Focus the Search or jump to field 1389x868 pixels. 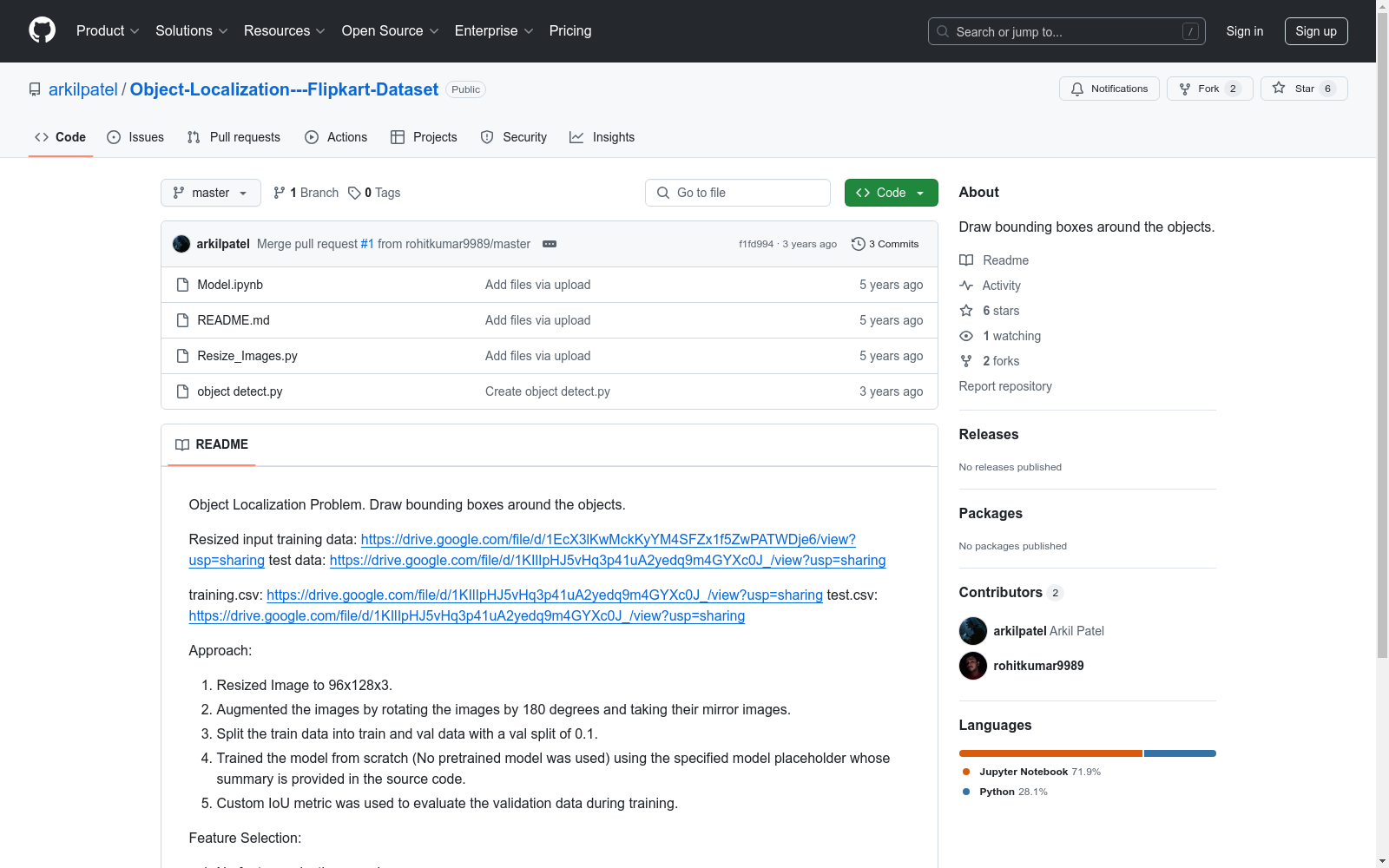click(x=1067, y=31)
